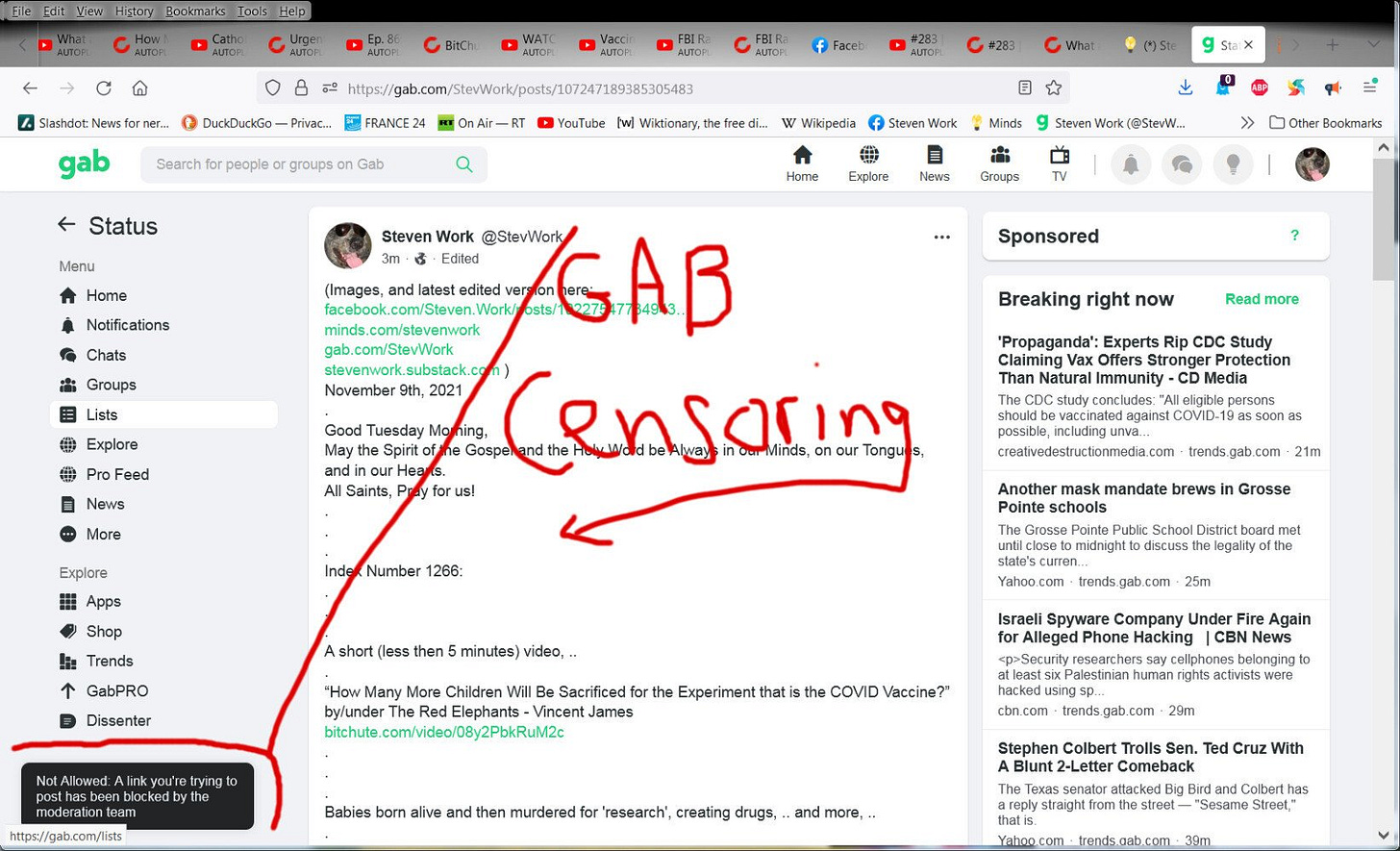Image resolution: width=1400 pixels, height=851 pixels.
Task: Open the profile avatar in Gab header
Action: tap(1312, 164)
